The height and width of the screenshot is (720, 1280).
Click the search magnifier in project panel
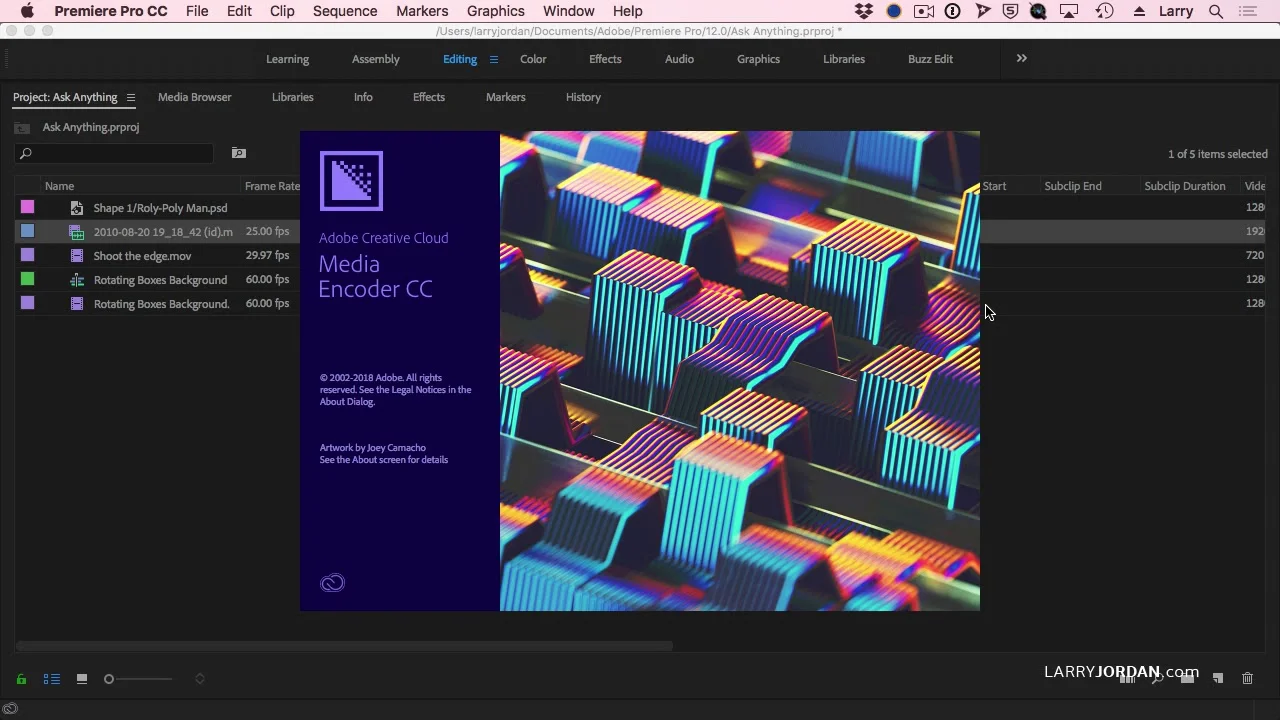(26, 153)
